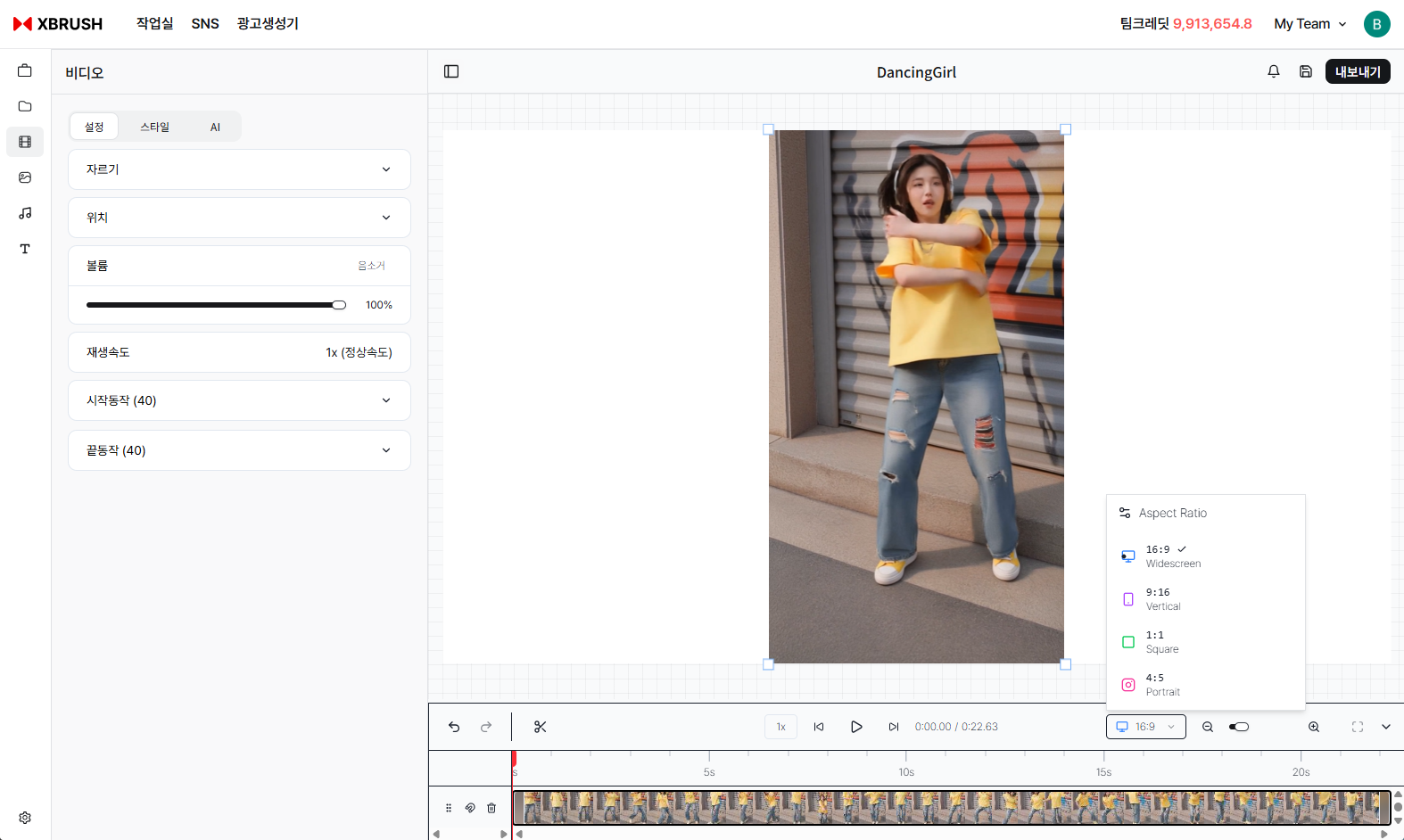The height and width of the screenshot is (840, 1404).
Task: Adjust the volume slider handle
Action: (339, 305)
